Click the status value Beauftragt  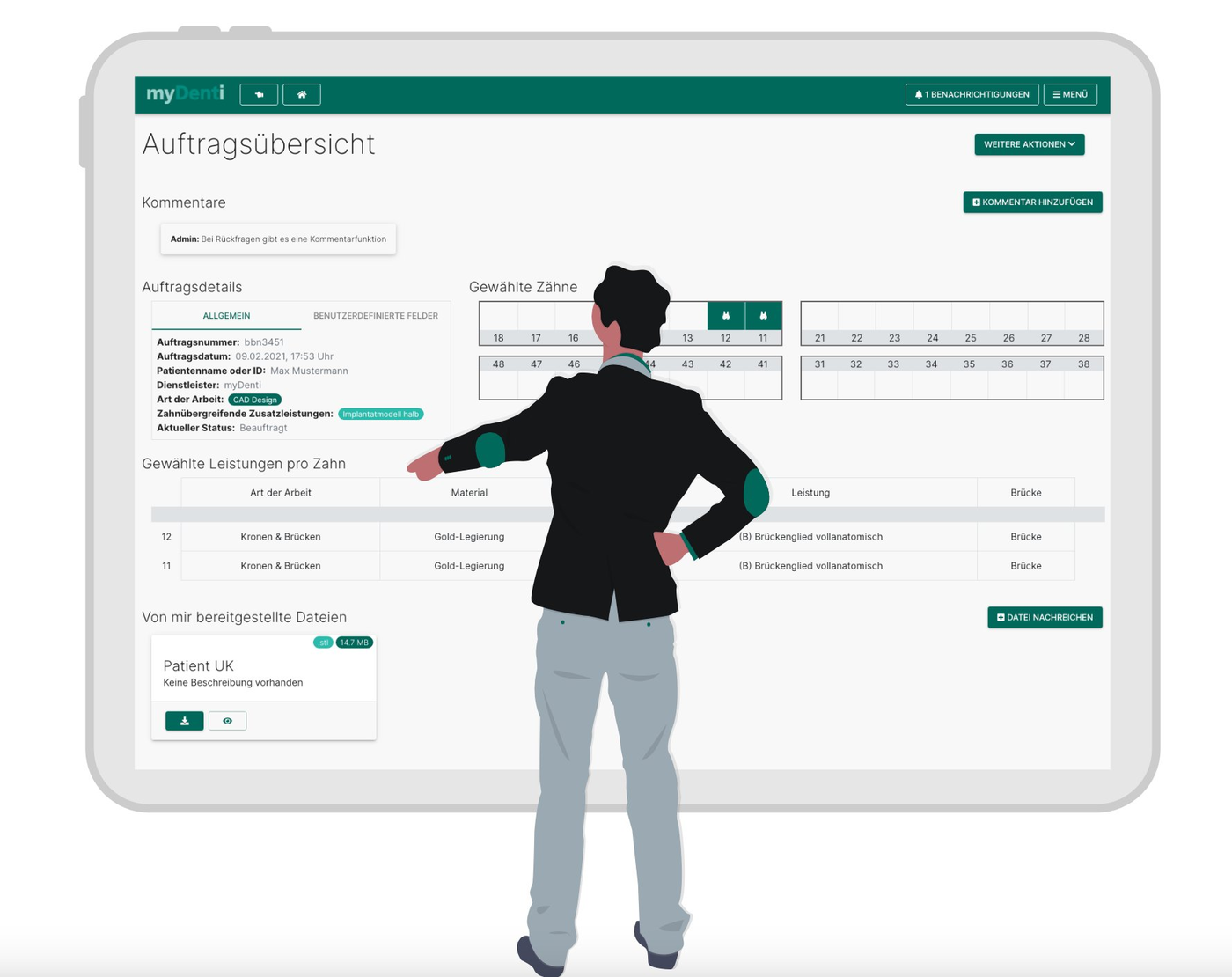click(x=263, y=428)
